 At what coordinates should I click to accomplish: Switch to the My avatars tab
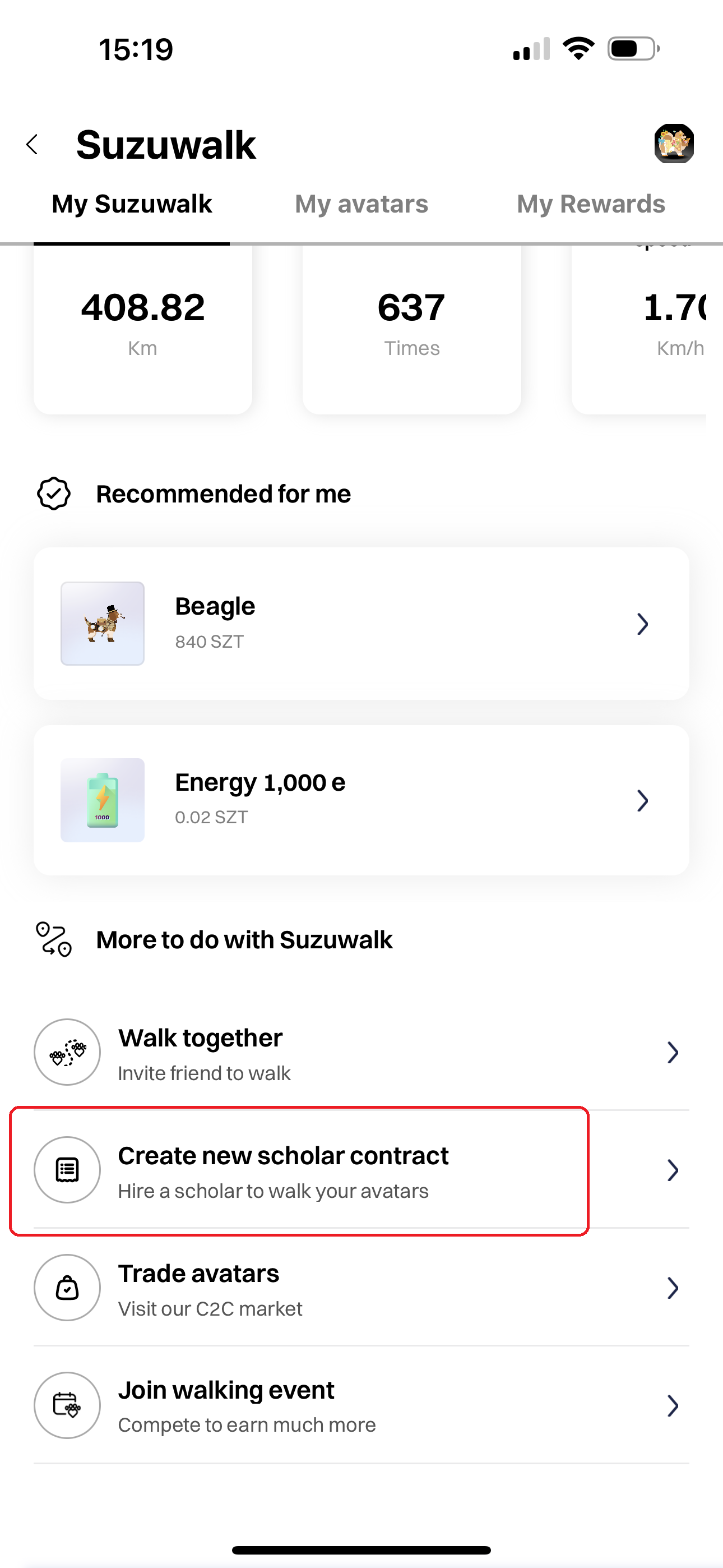361,205
